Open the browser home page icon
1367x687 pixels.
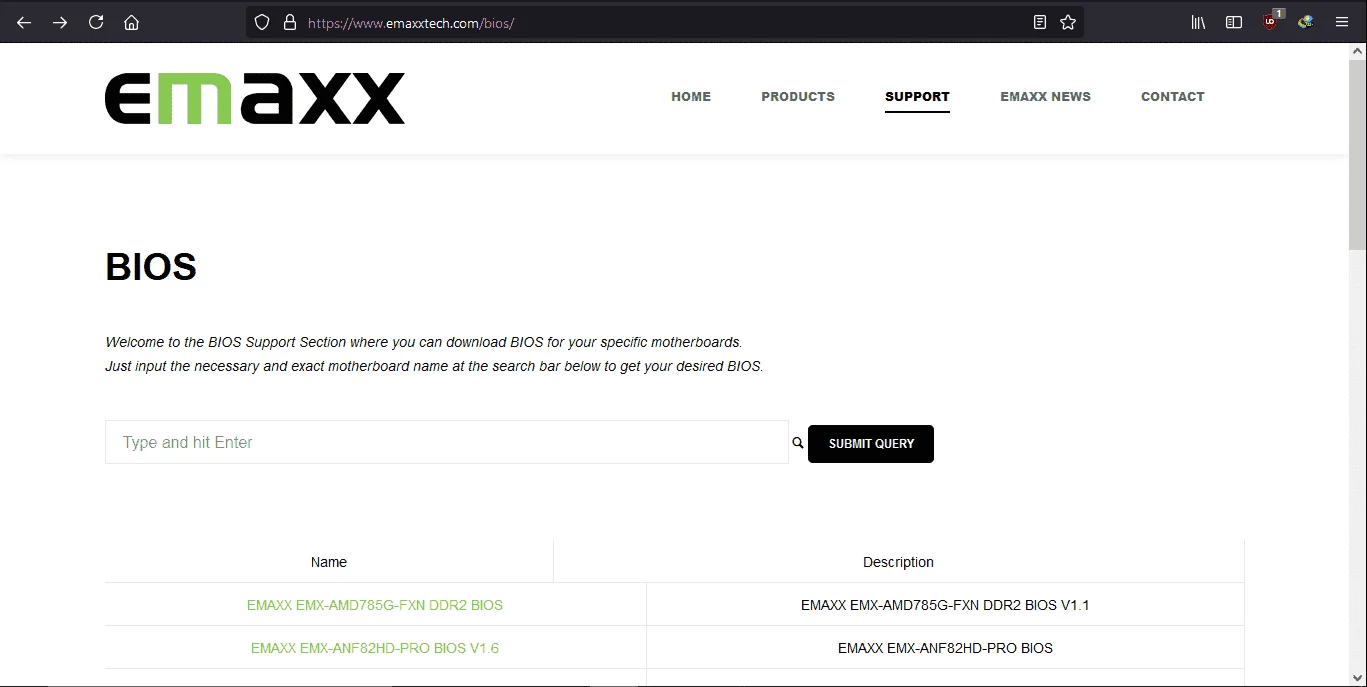tap(131, 22)
